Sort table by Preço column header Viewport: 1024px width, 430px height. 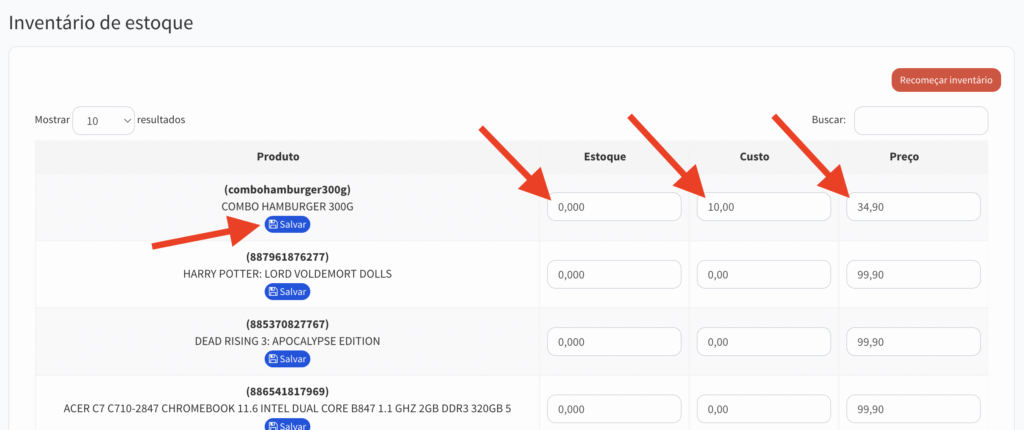904,157
